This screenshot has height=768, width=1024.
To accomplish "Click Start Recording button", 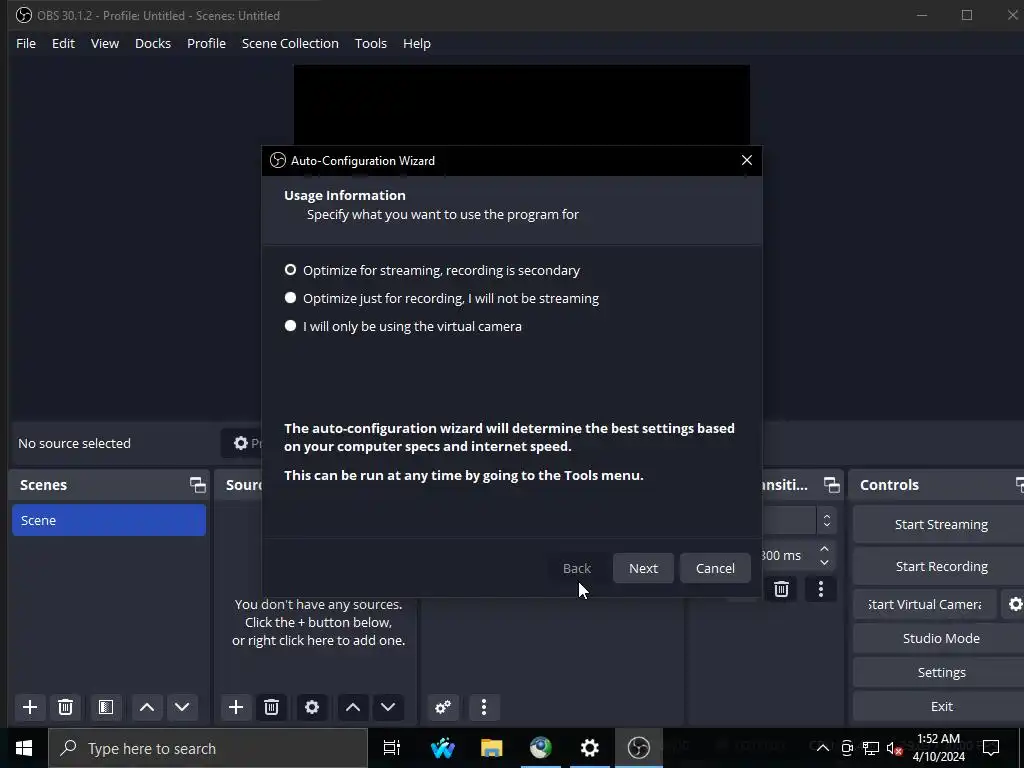I will coord(940,566).
